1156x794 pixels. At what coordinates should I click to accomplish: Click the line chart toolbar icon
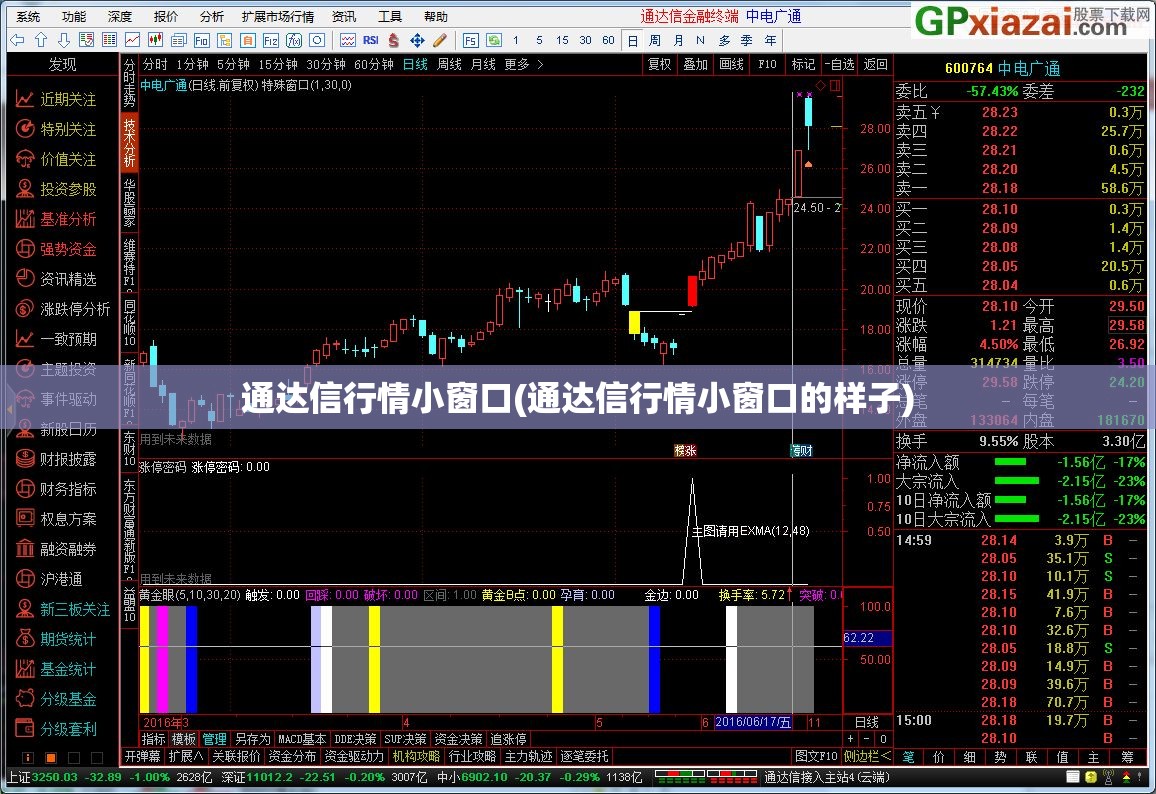pyautogui.click(x=132, y=40)
